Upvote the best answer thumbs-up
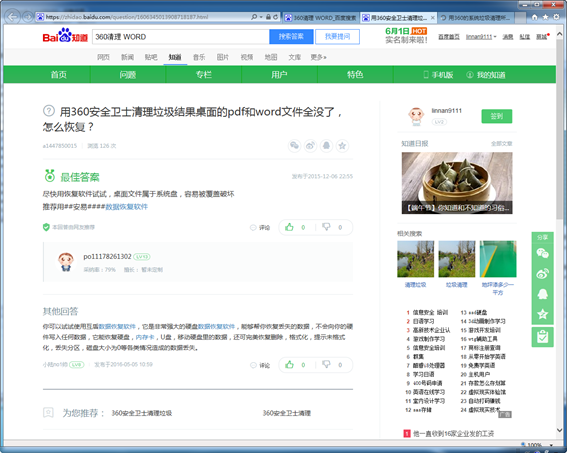 point(289,227)
